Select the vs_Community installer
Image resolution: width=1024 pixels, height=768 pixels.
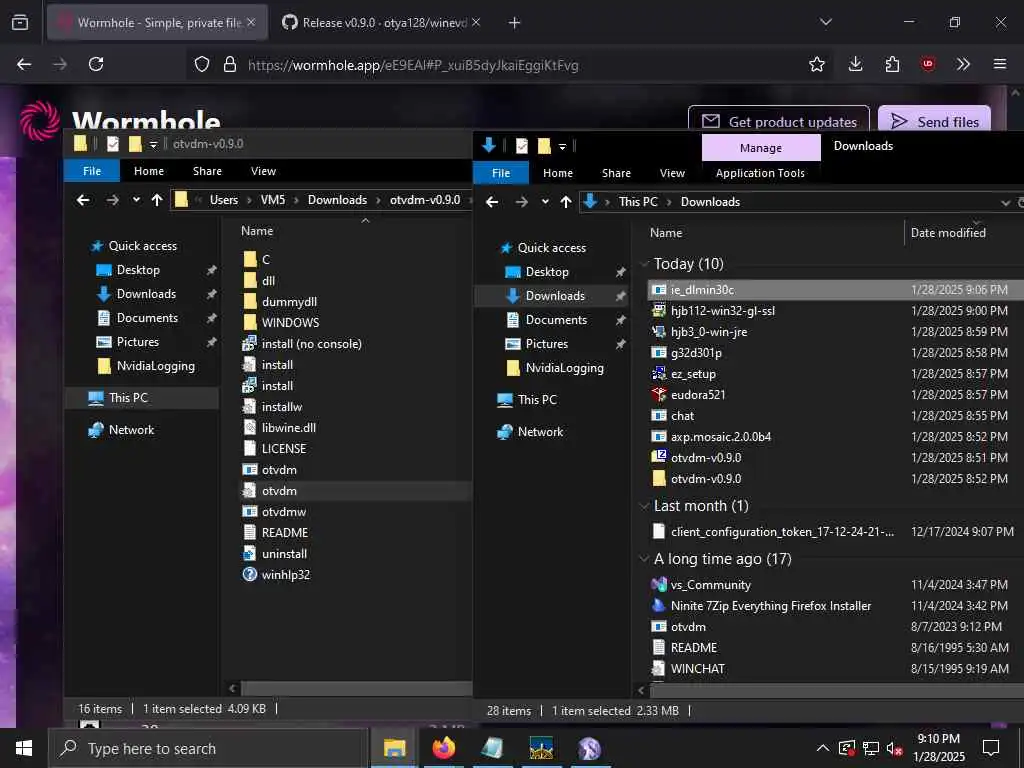pos(710,585)
